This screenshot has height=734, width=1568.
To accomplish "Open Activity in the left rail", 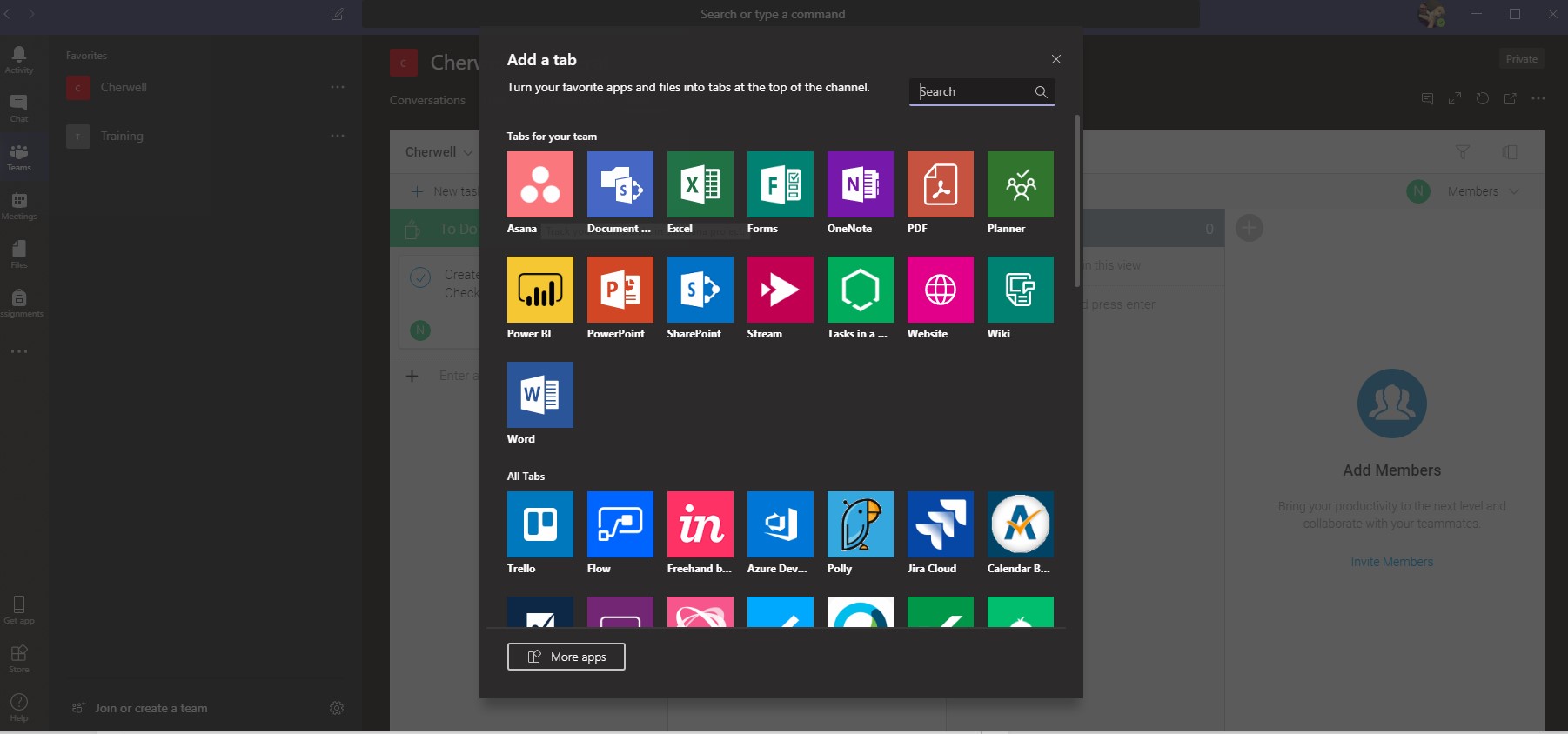I will click(19, 60).
